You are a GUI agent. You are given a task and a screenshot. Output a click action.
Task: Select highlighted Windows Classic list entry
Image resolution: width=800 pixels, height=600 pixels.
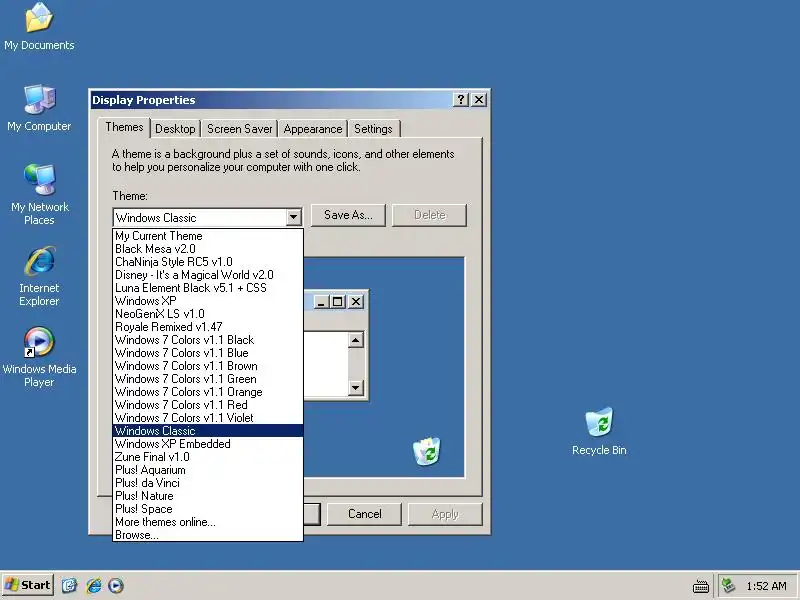click(208, 431)
